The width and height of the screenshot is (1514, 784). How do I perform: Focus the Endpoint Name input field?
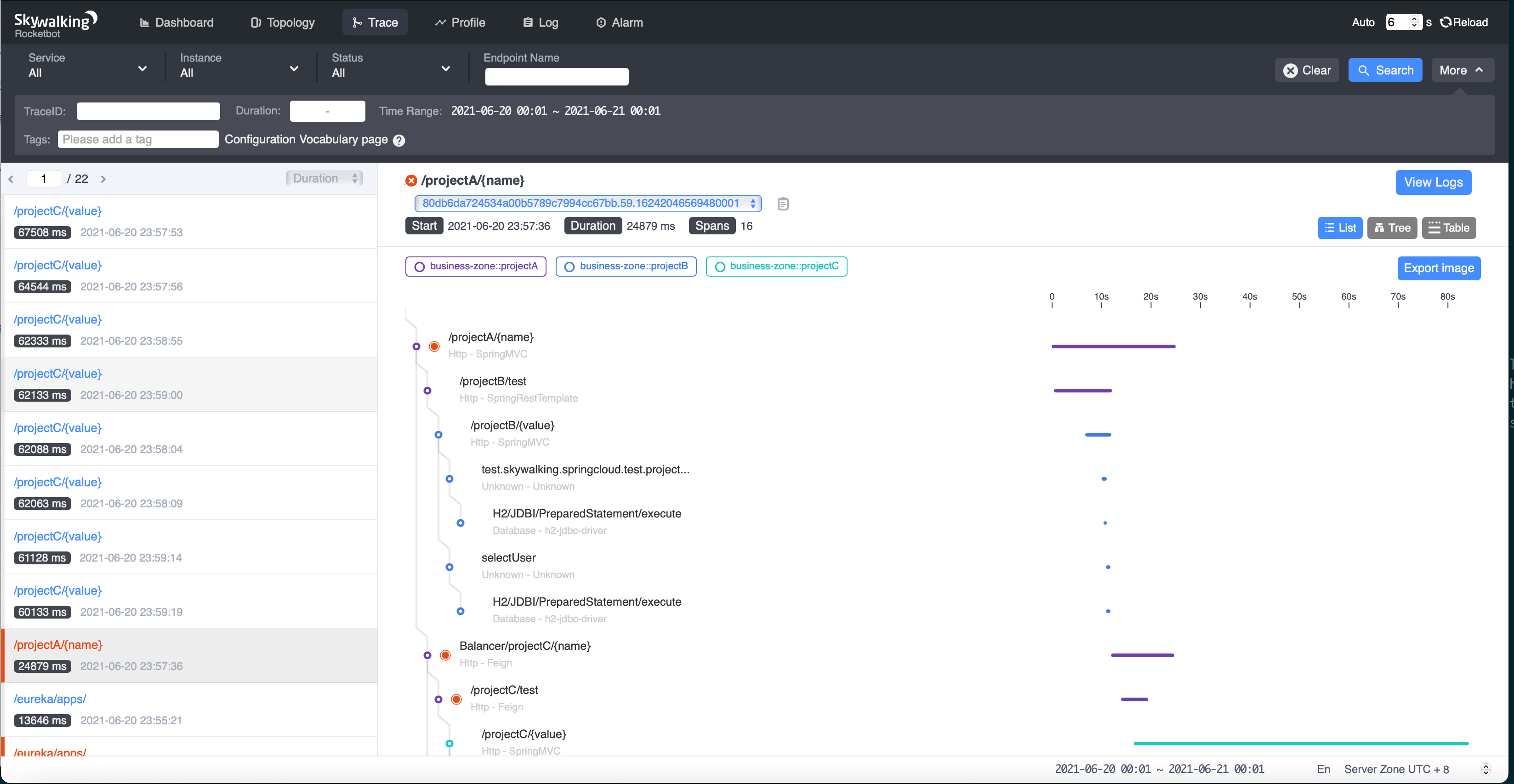point(557,77)
